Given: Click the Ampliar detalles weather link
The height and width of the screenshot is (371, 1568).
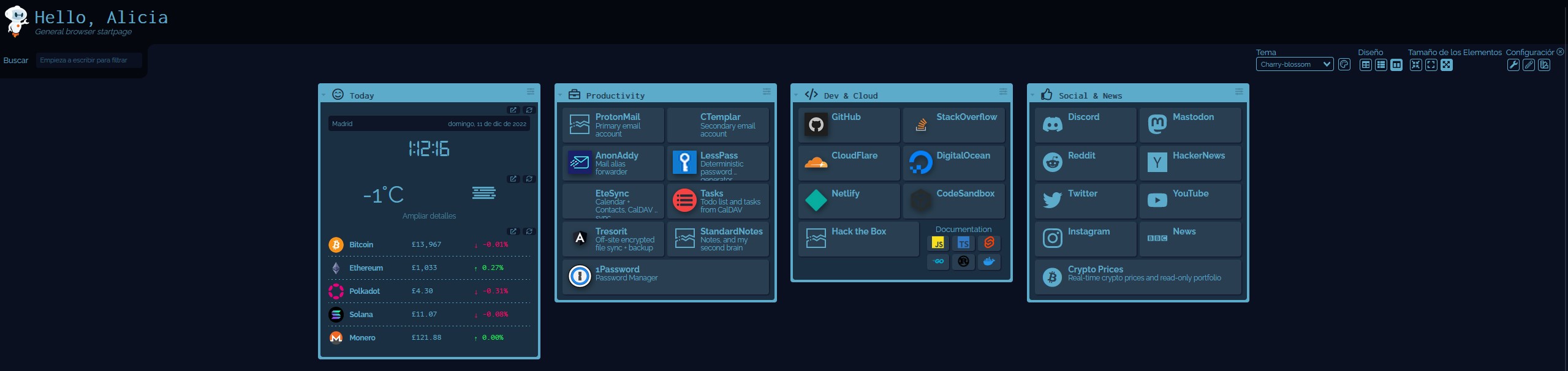Looking at the screenshot, I should pyautogui.click(x=429, y=216).
